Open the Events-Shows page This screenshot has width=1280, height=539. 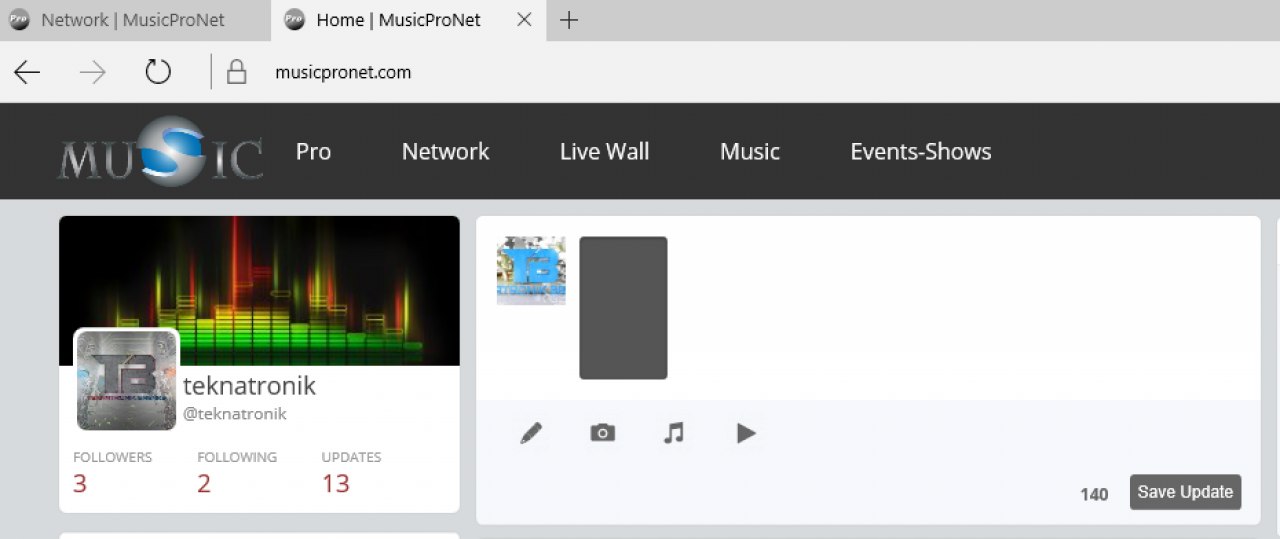[x=921, y=152]
